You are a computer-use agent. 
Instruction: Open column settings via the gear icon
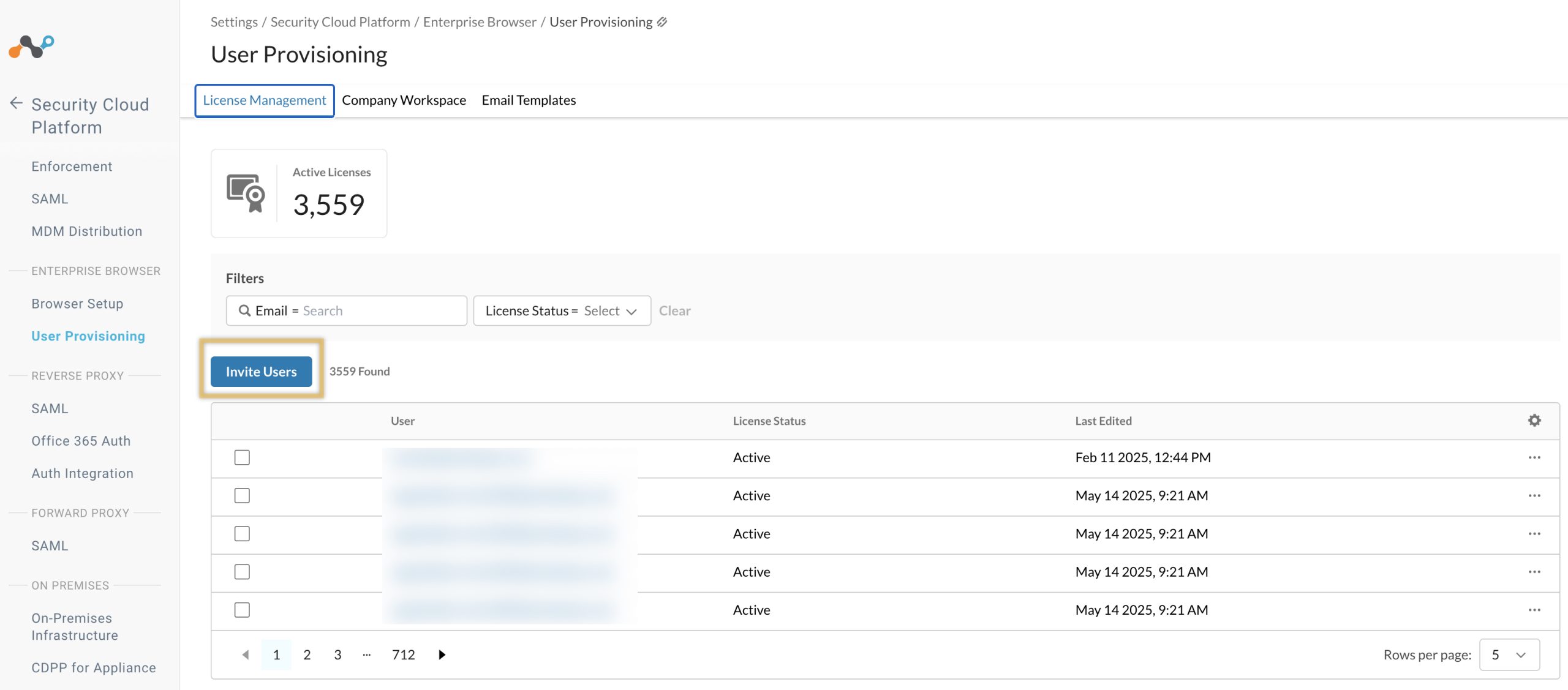coord(1534,421)
